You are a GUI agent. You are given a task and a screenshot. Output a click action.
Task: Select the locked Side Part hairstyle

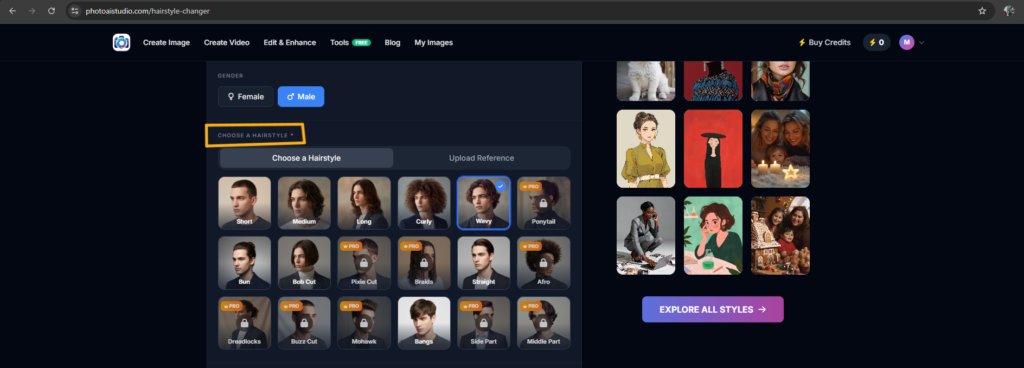tap(483, 323)
